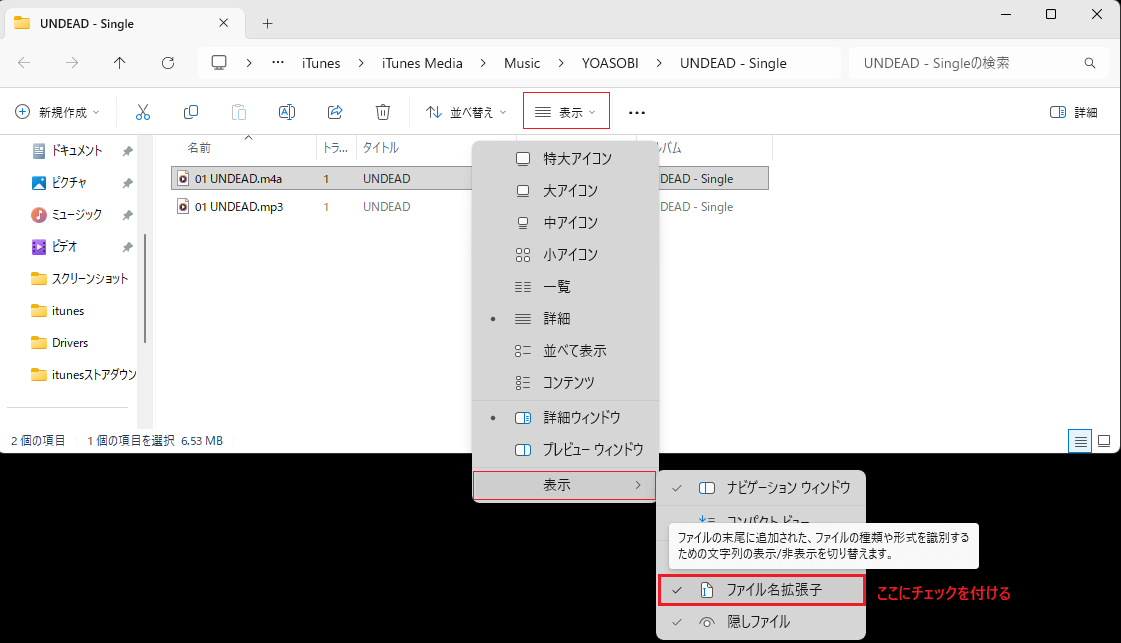
Task: Click the 詳細 pane button top right
Action: pyautogui.click(x=1075, y=111)
